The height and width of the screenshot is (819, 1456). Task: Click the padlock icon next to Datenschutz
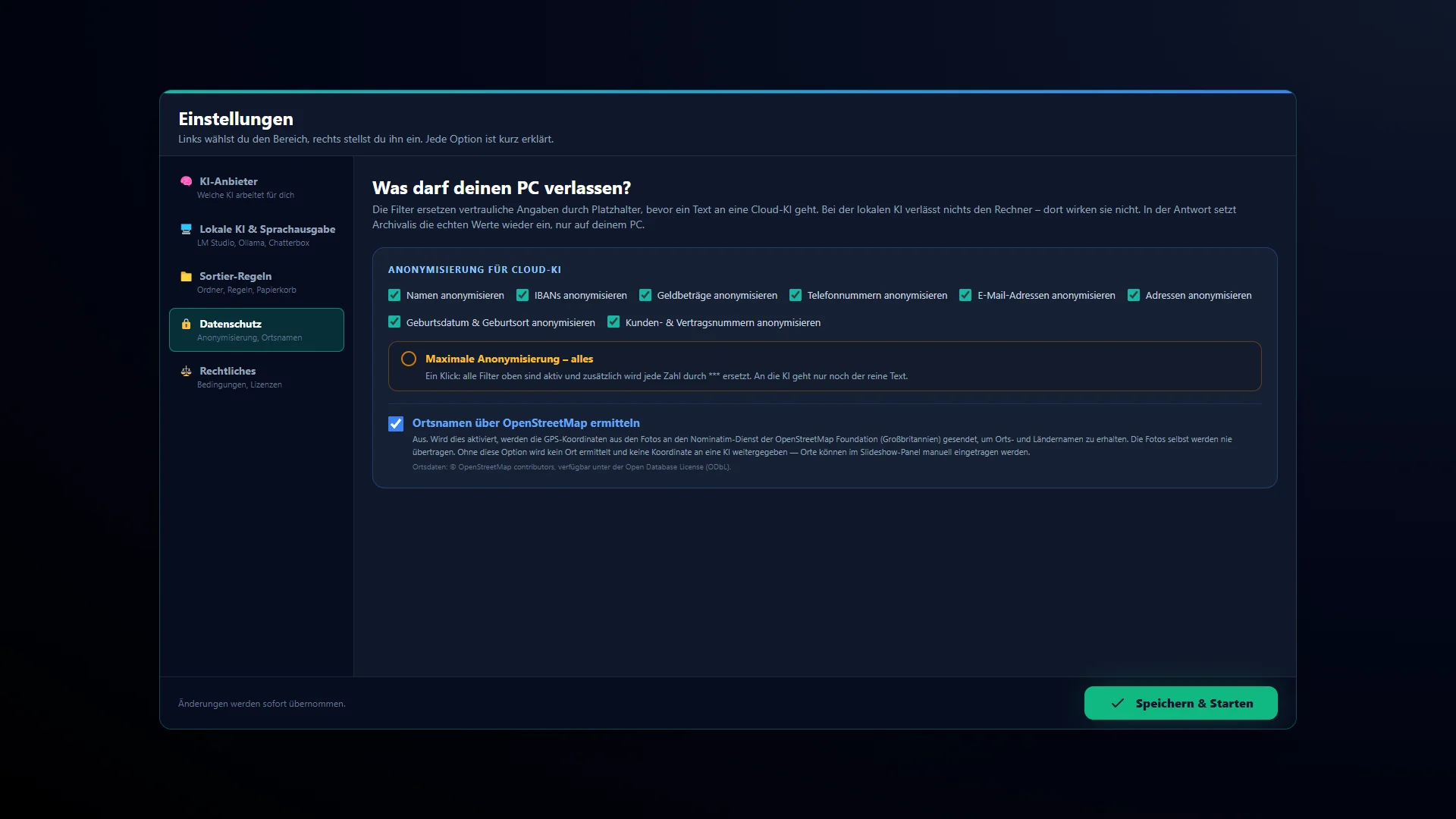point(186,324)
